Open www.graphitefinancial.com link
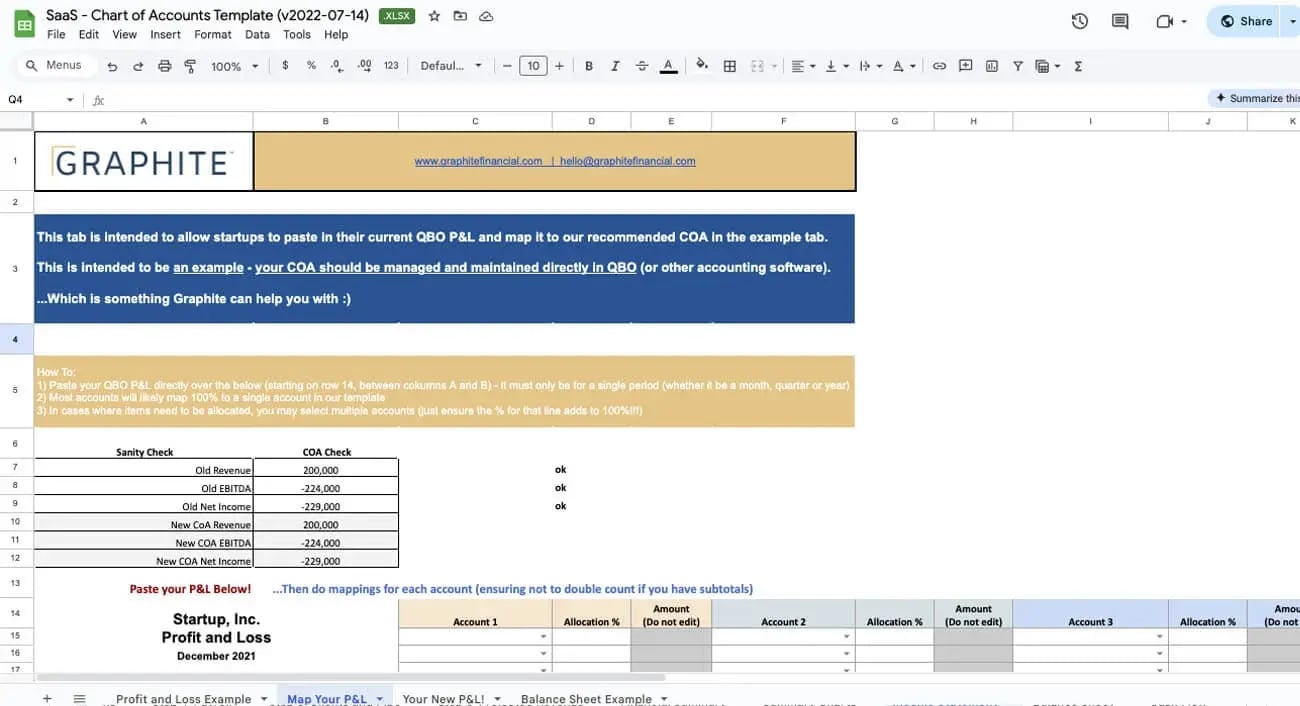1300x706 pixels. tap(478, 161)
